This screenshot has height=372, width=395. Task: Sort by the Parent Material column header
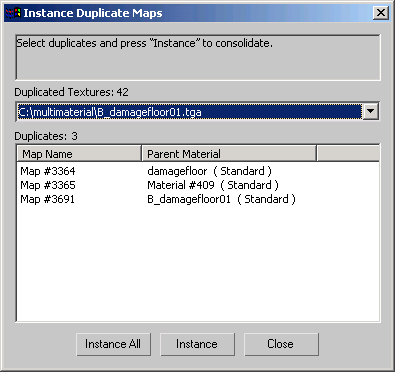tap(229, 154)
